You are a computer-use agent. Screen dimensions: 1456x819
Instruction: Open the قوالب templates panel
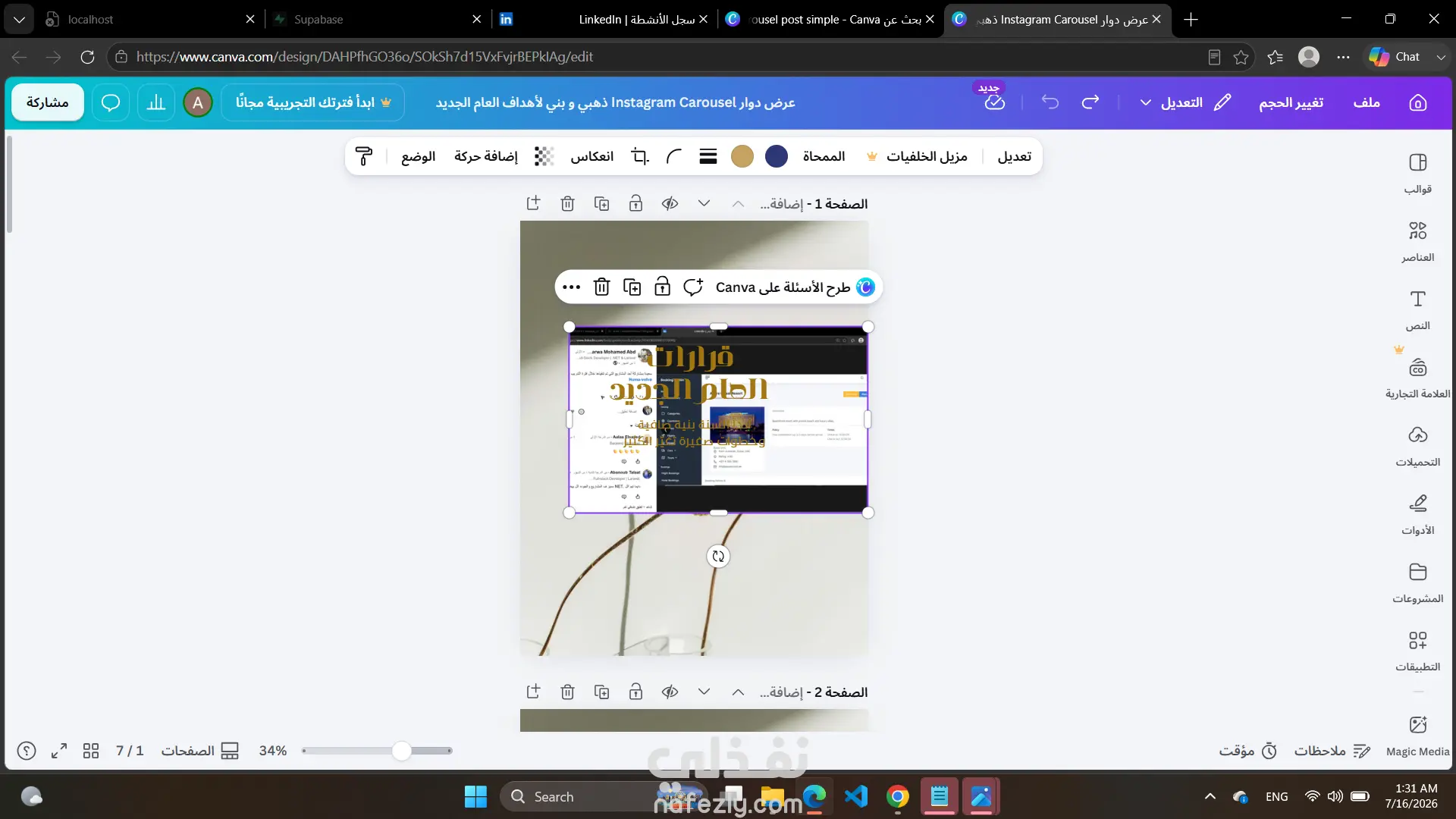pos(1417,174)
